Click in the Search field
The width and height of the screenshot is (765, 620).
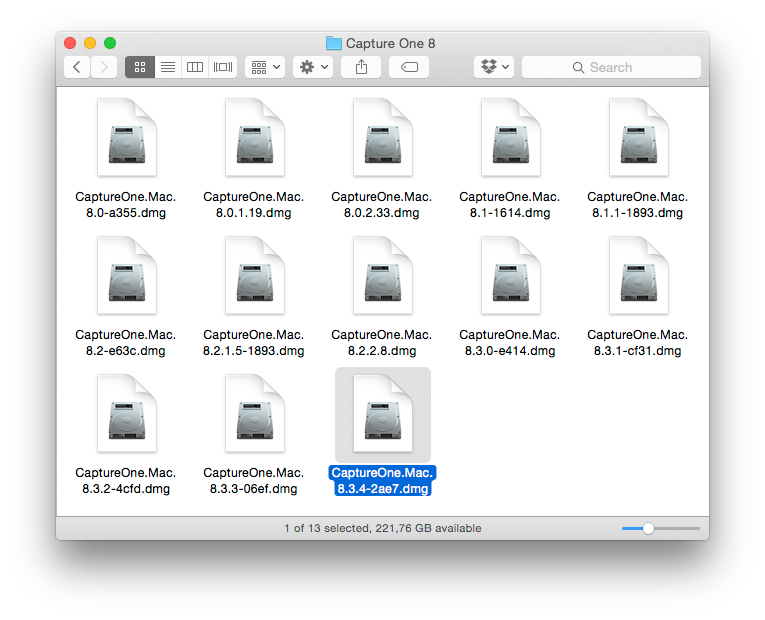pyautogui.click(x=611, y=67)
